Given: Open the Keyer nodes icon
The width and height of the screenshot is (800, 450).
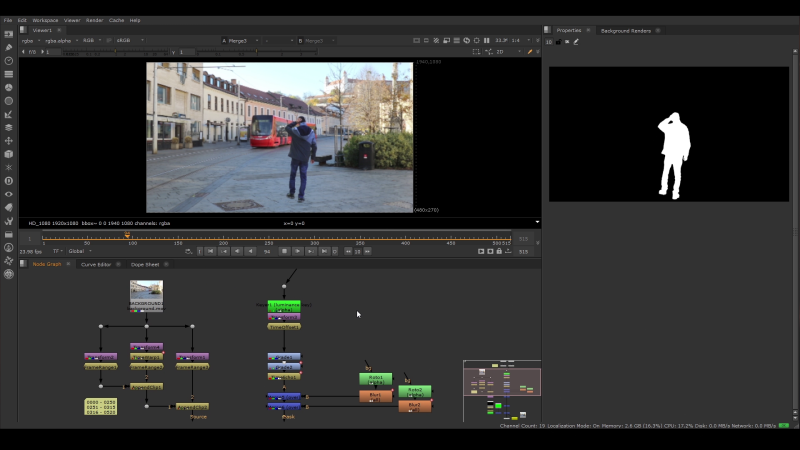Looking at the screenshot, I should (x=9, y=114).
